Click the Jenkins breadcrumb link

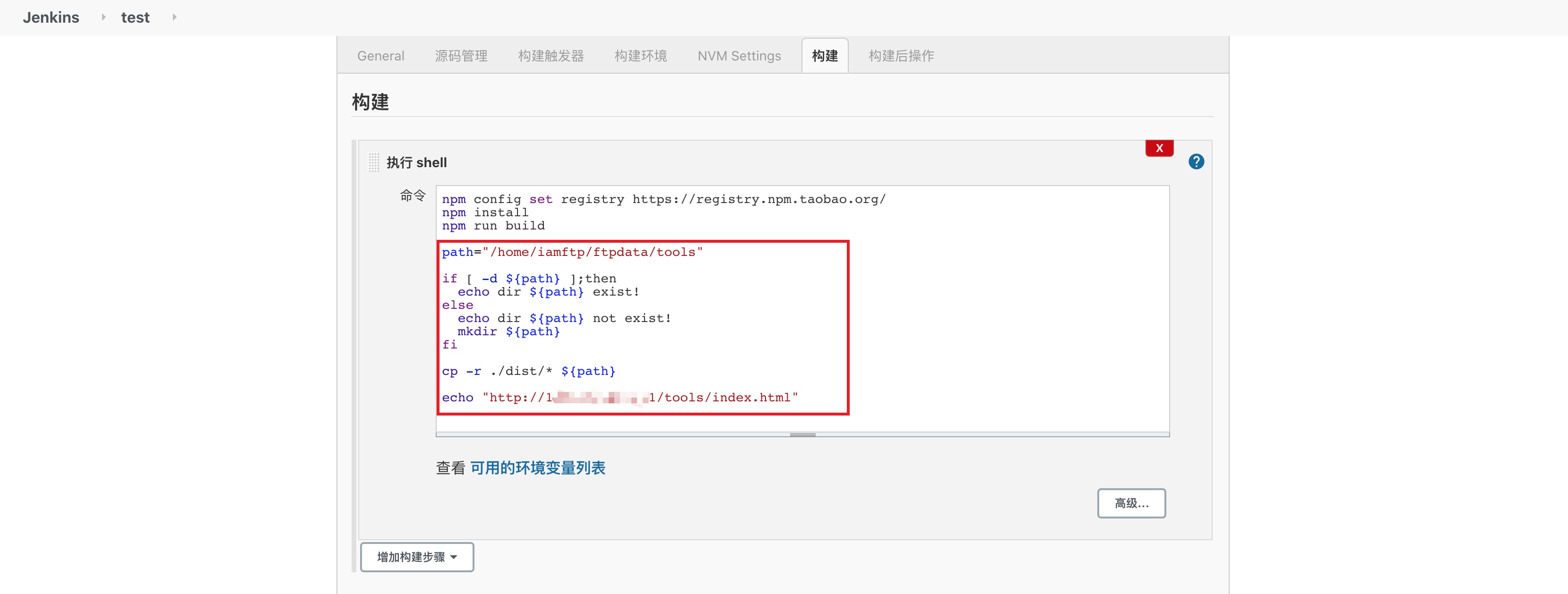pyautogui.click(x=51, y=17)
